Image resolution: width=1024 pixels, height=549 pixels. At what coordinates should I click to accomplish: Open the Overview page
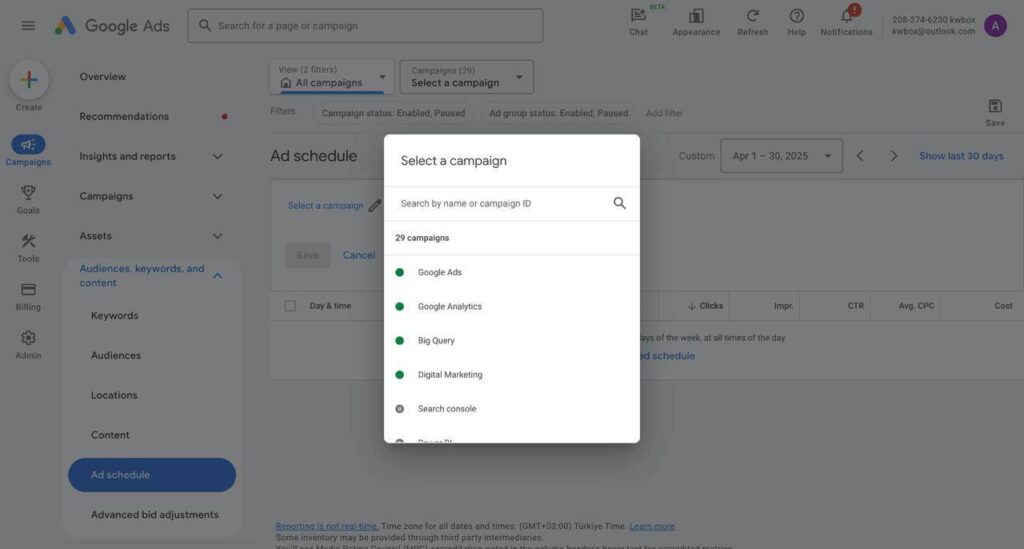tap(103, 76)
